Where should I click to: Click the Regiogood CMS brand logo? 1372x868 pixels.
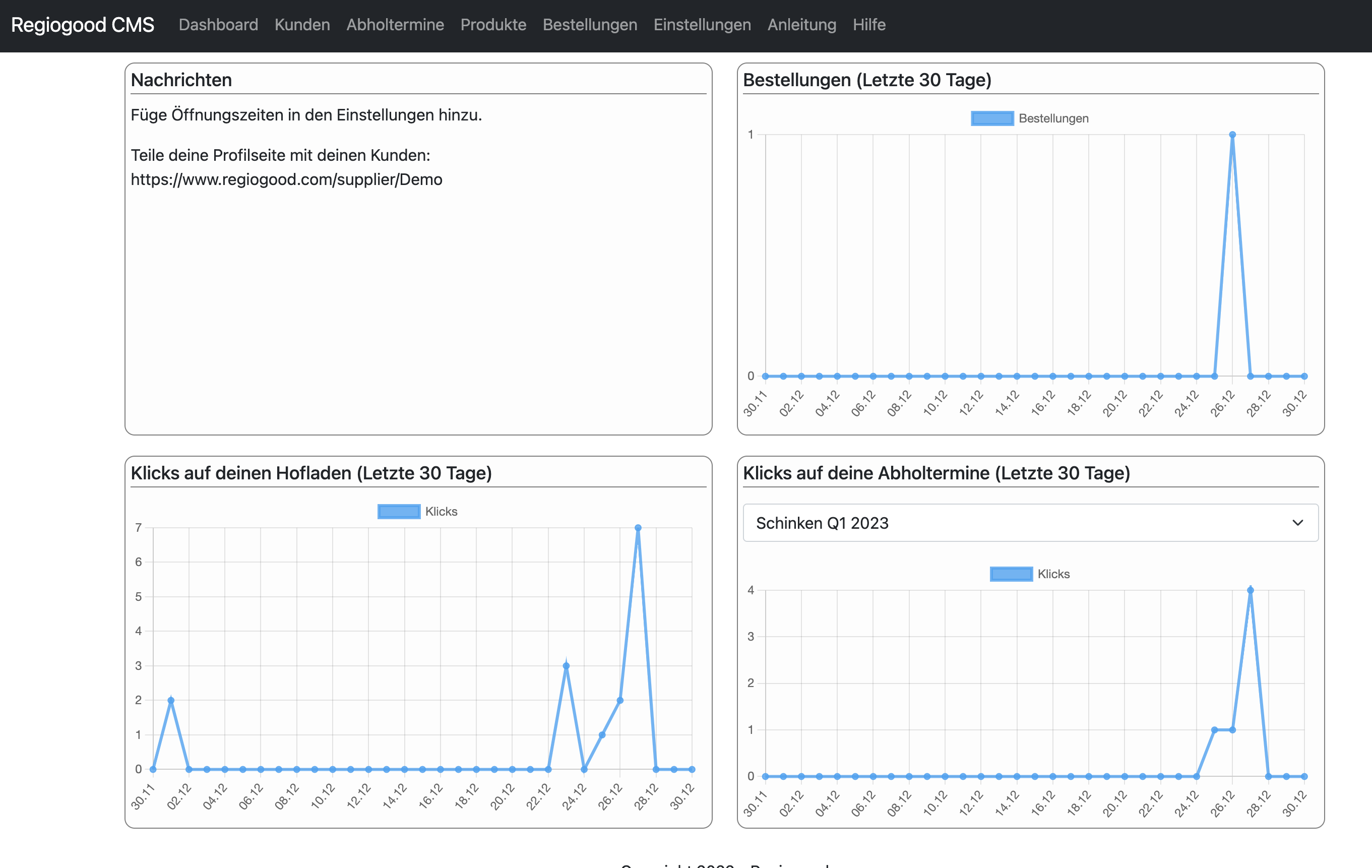[x=83, y=25]
